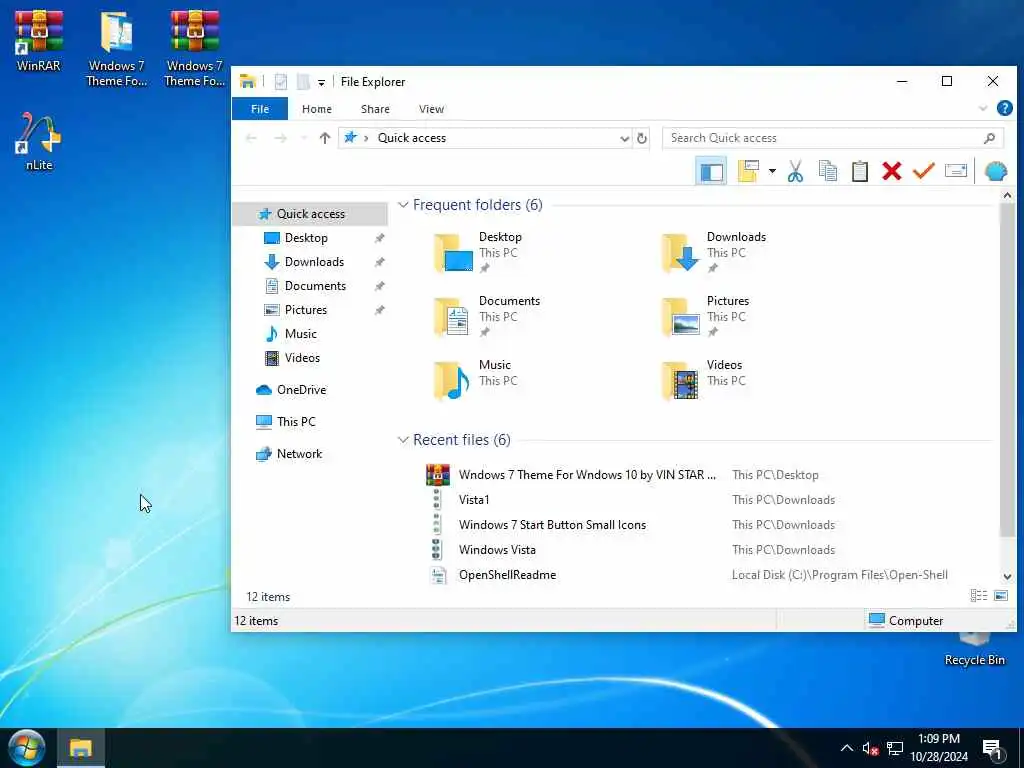Select Pictures in navigation pane
The height and width of the screenshot is (768, 1024).
tap(305, 310)
